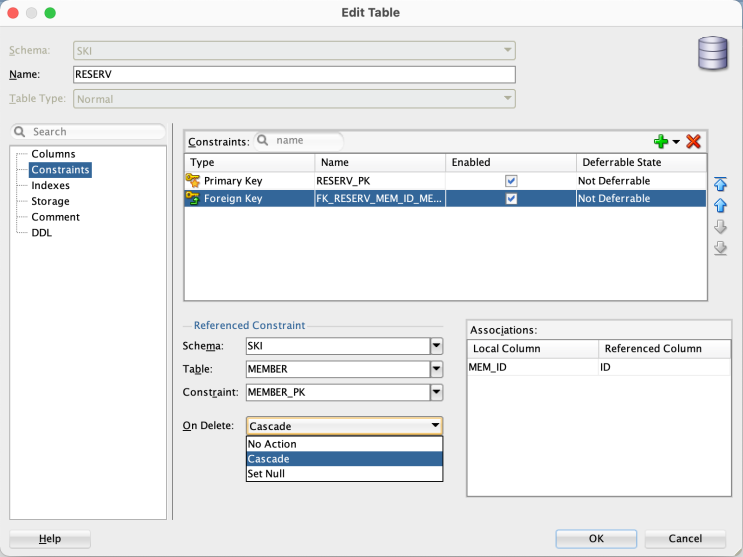Open the DDL section in left tree
This screenshot has height=557, width=743.
tap(41, 233)
